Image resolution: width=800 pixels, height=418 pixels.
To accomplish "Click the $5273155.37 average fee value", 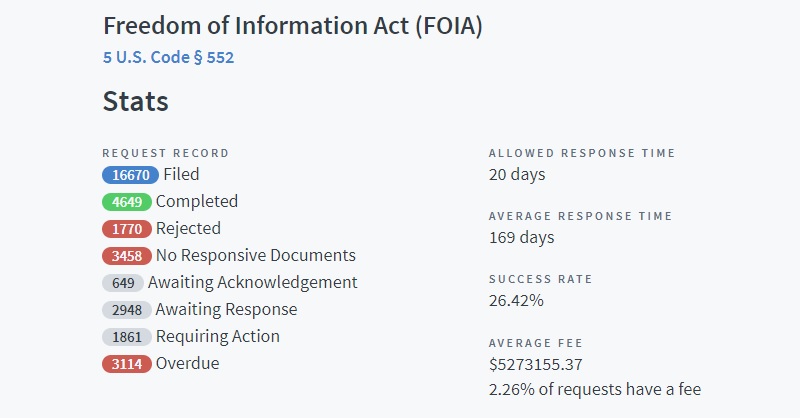I will coord(536,364).
